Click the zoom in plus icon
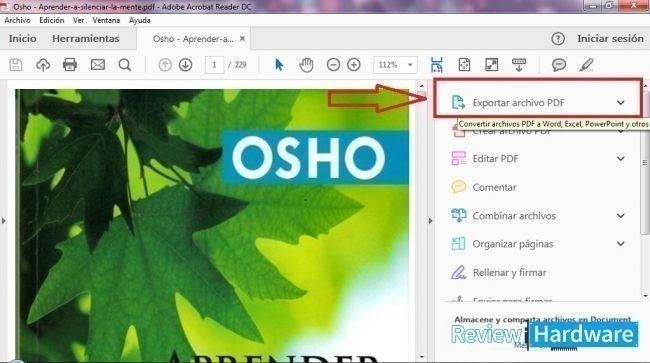Screen dimensions: 650x363 click(354, 65)
